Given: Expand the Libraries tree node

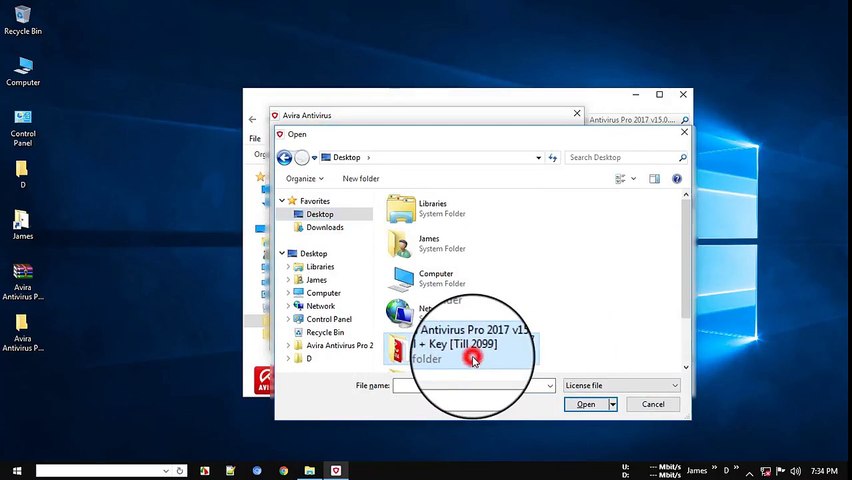Looking at the screenshot, I should (x=288, y=267).
